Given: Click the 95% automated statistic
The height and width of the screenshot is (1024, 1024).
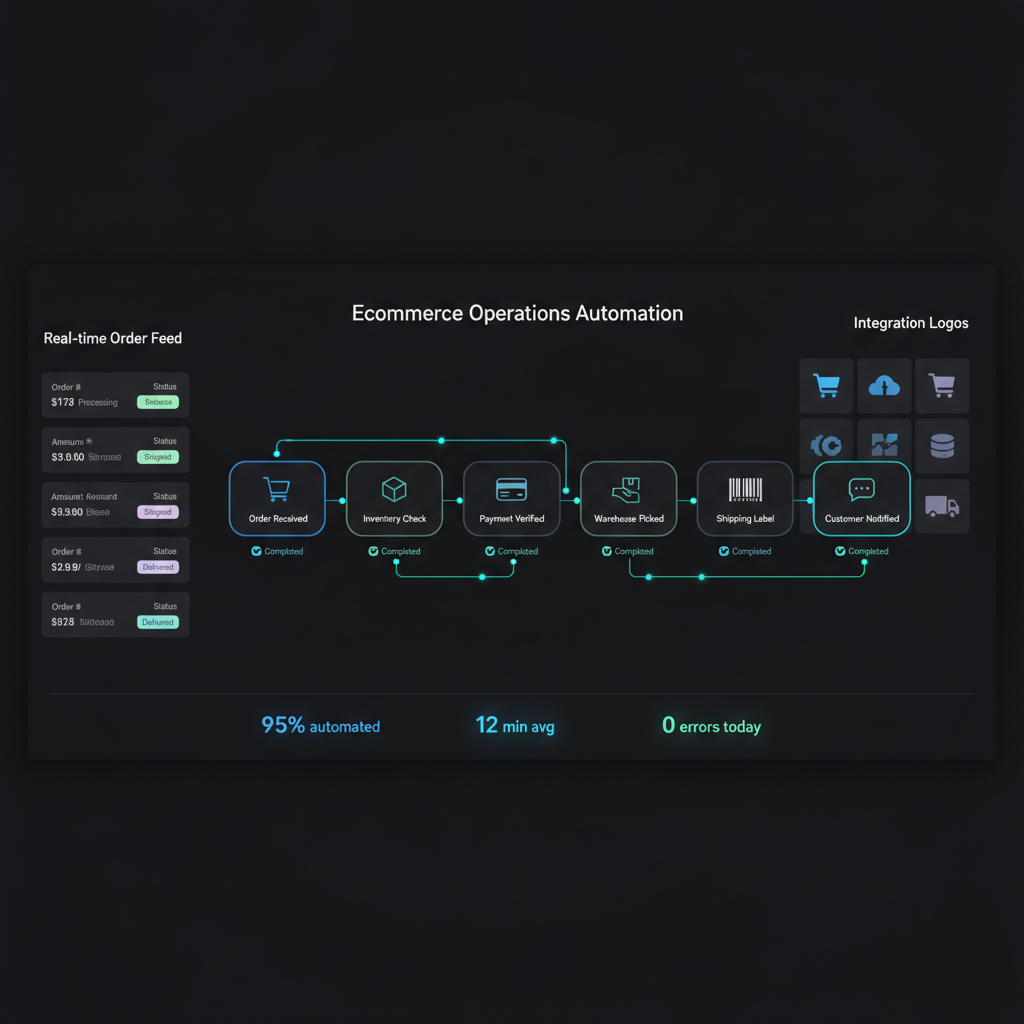Looking at the screenshot, I should click(x=321, y=726).
